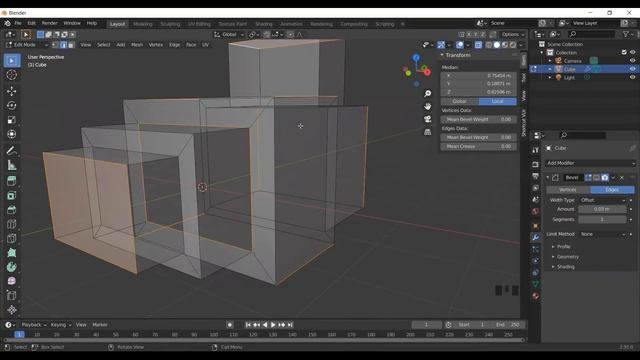Click the Zoom view magnifier icon
Viewport: 640px width, 360px height.
pyautogui.click(x=427, y=93)
